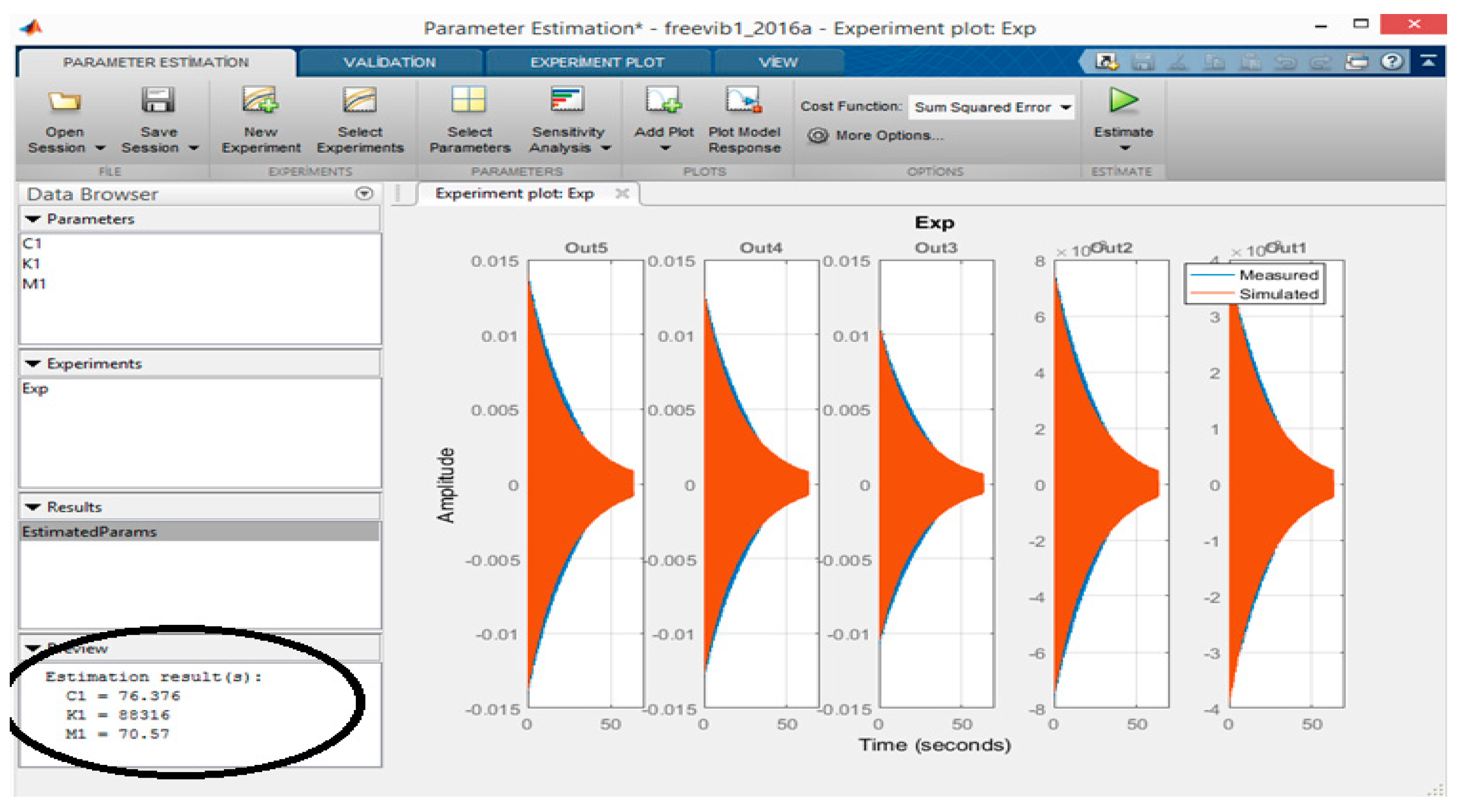Click the Open Session folder icon
This screenshot has height=812, width=1459.
(x=64, y=102)
